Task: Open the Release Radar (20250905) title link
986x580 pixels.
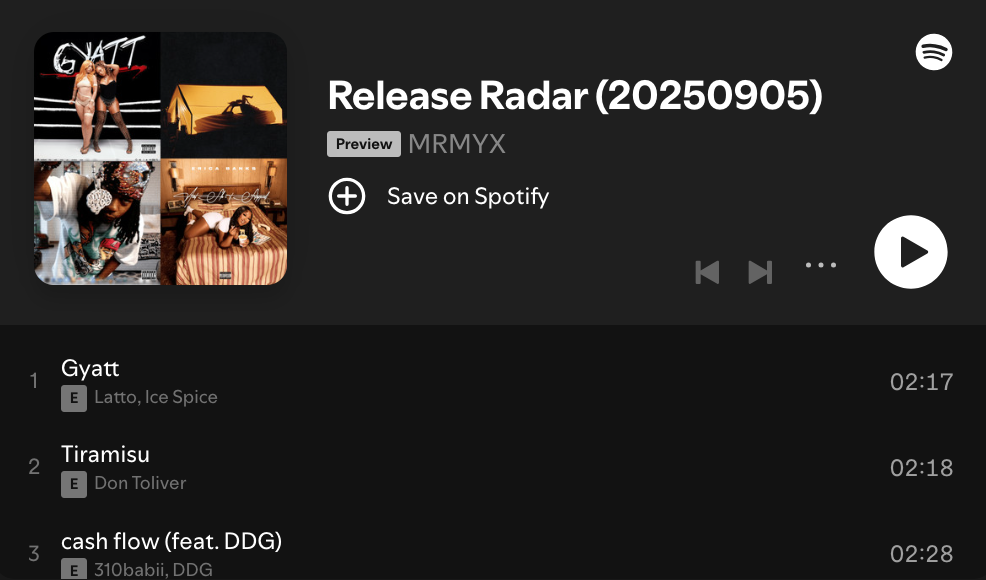Action: click(575, 96)
